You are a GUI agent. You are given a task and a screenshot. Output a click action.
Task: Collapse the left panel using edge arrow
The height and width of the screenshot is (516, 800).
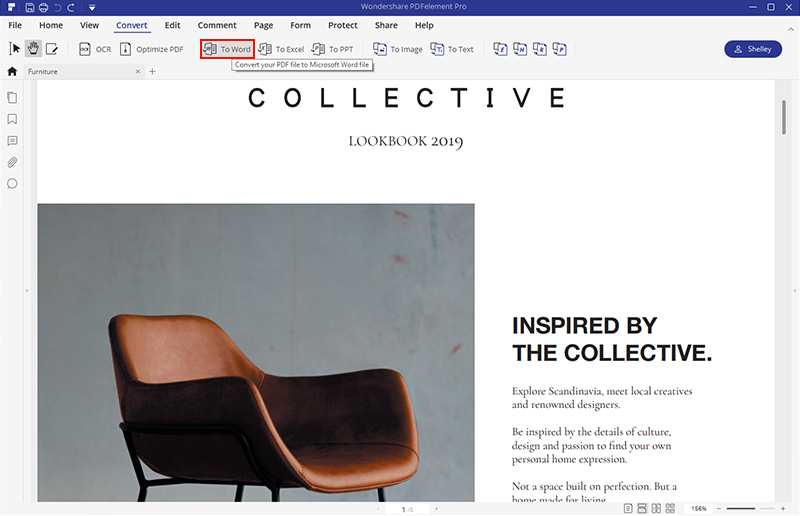[x=27, y=291]
